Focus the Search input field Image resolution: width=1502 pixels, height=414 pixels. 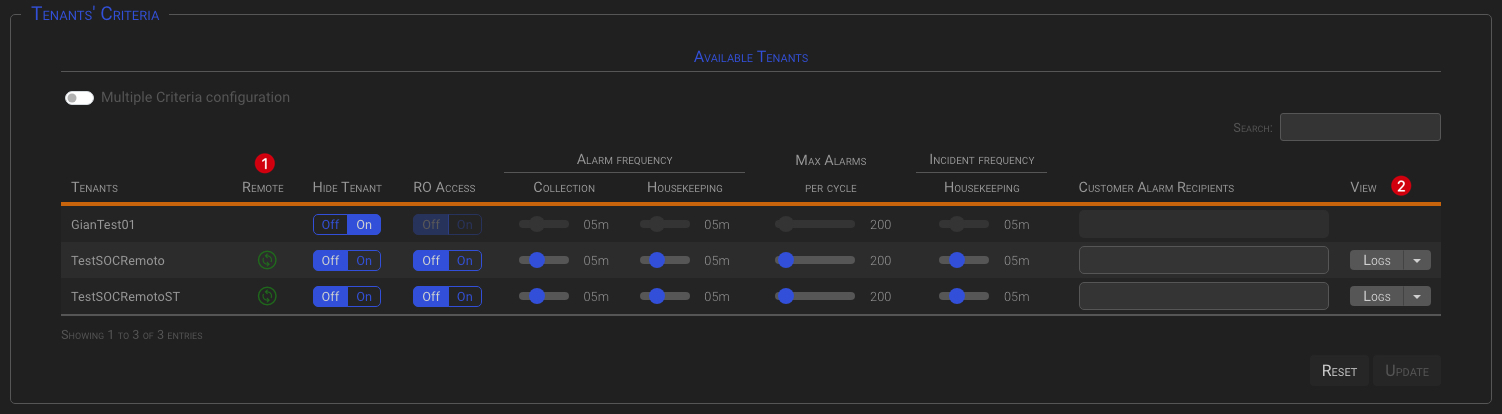tap(1360, 127)
